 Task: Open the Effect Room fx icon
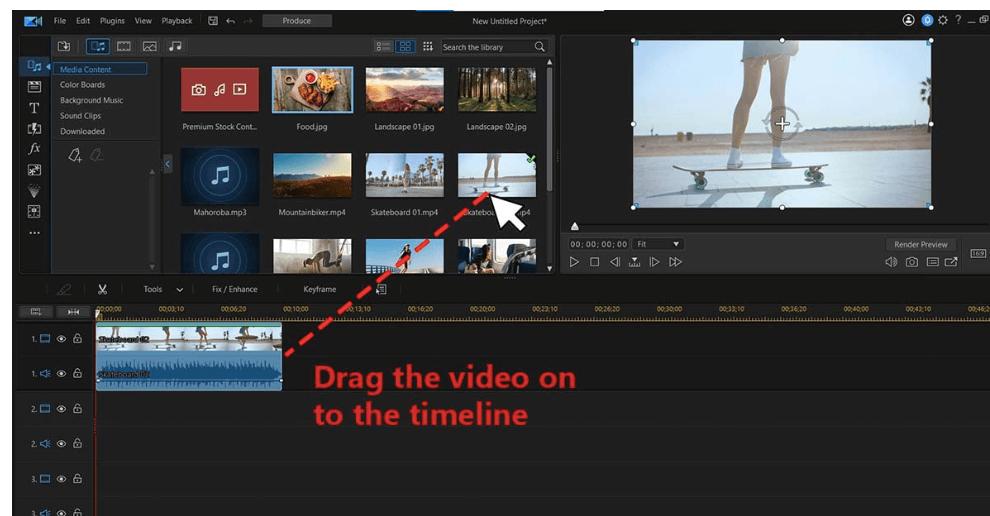pyautogui.click(x=34, y=148)
